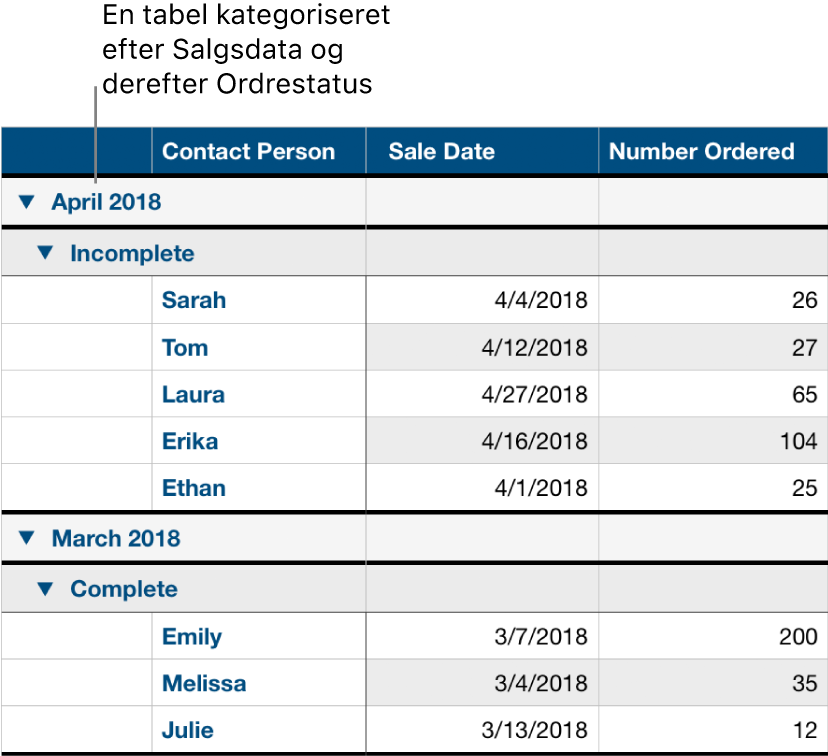Collapse the March 2018 group triangle
828x756 pixels.
[x=25, y=539]
